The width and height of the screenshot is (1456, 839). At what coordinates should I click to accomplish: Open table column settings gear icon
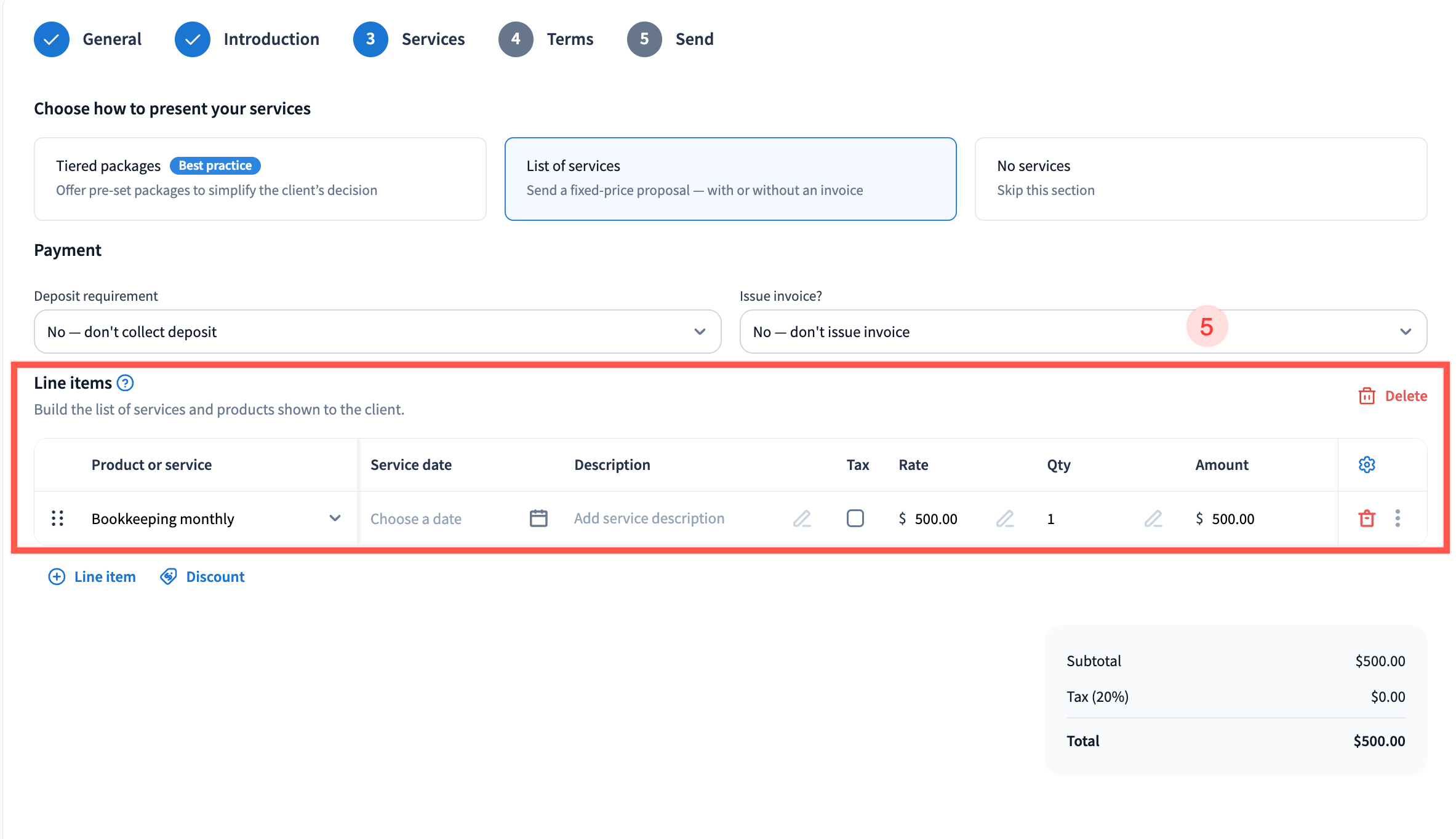1366,465
